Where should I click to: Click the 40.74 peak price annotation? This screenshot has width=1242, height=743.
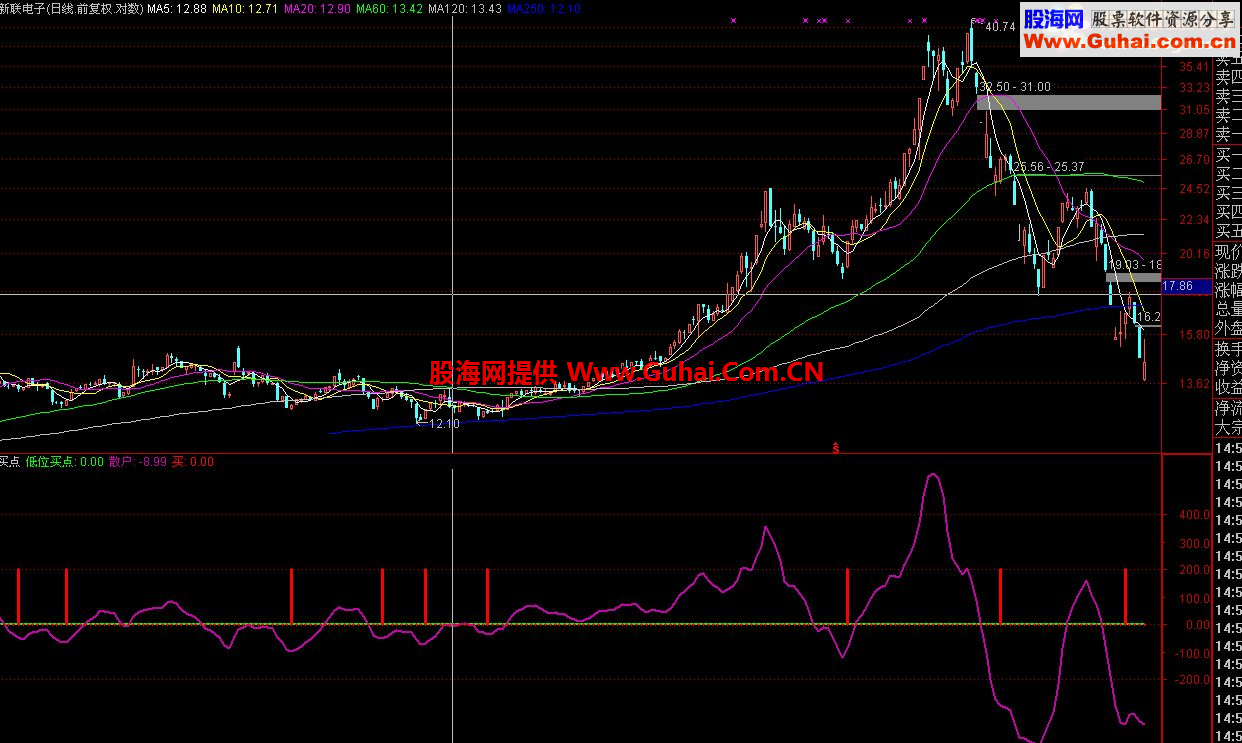point(1000,27)
